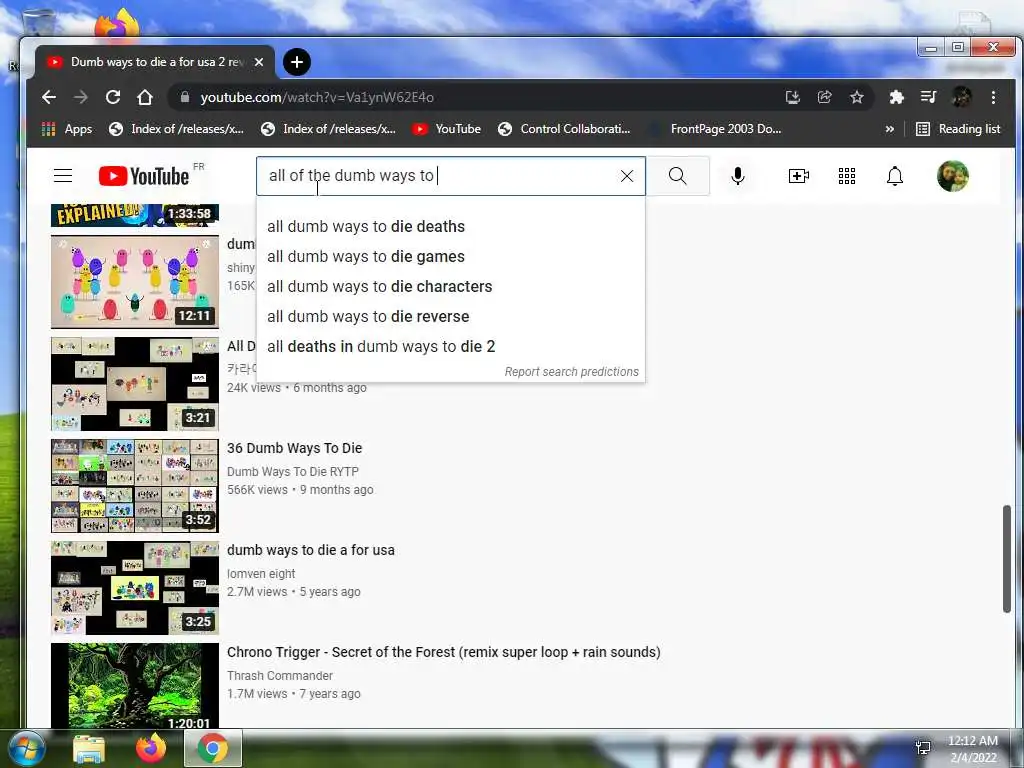The image size is (1024, 768).
Task: Open the 3:25 dumb ways to die thumbnail
Action: pos(135,588)
